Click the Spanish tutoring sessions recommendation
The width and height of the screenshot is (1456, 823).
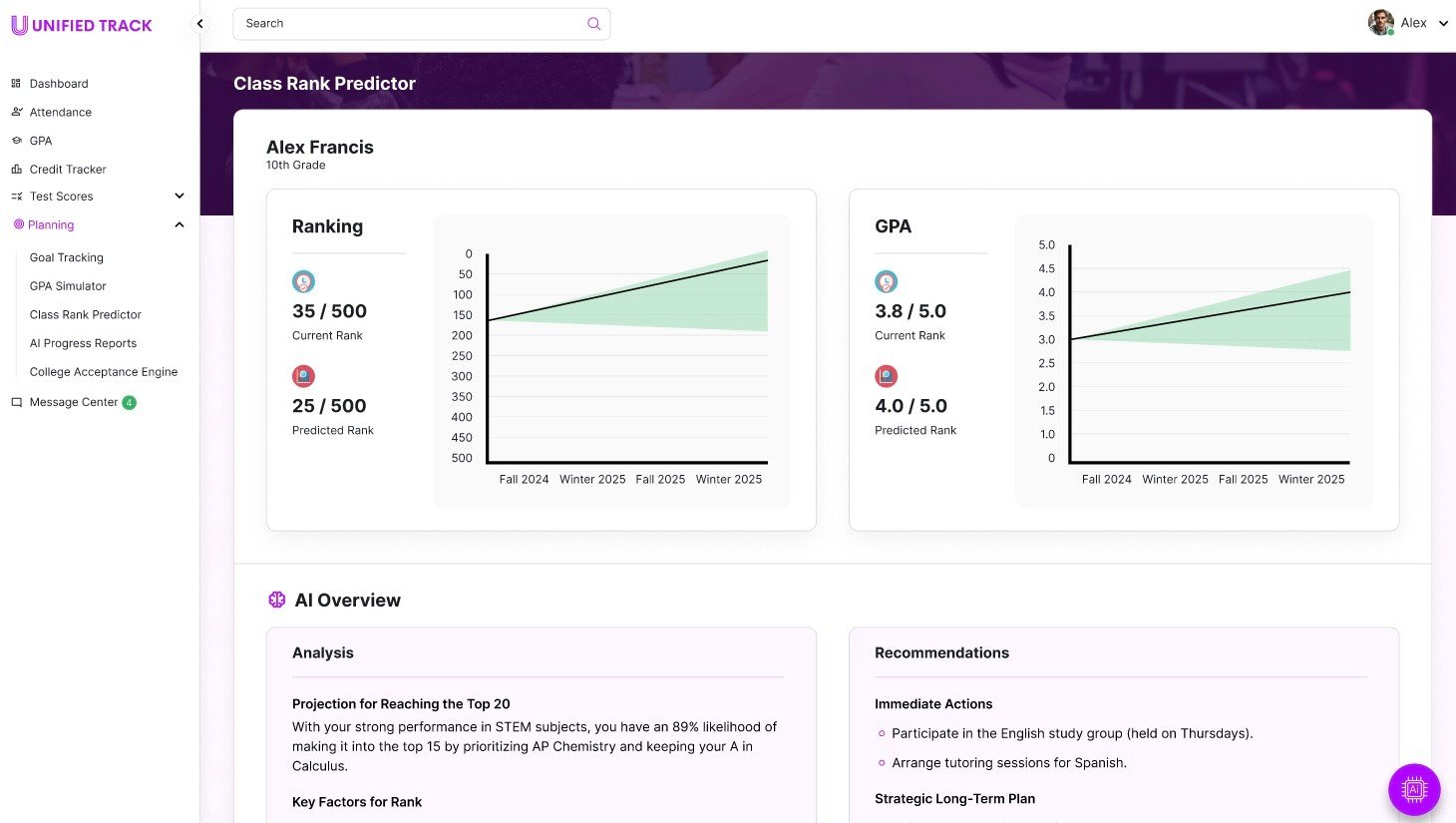pyautogui.click(x=1009, y=763)
